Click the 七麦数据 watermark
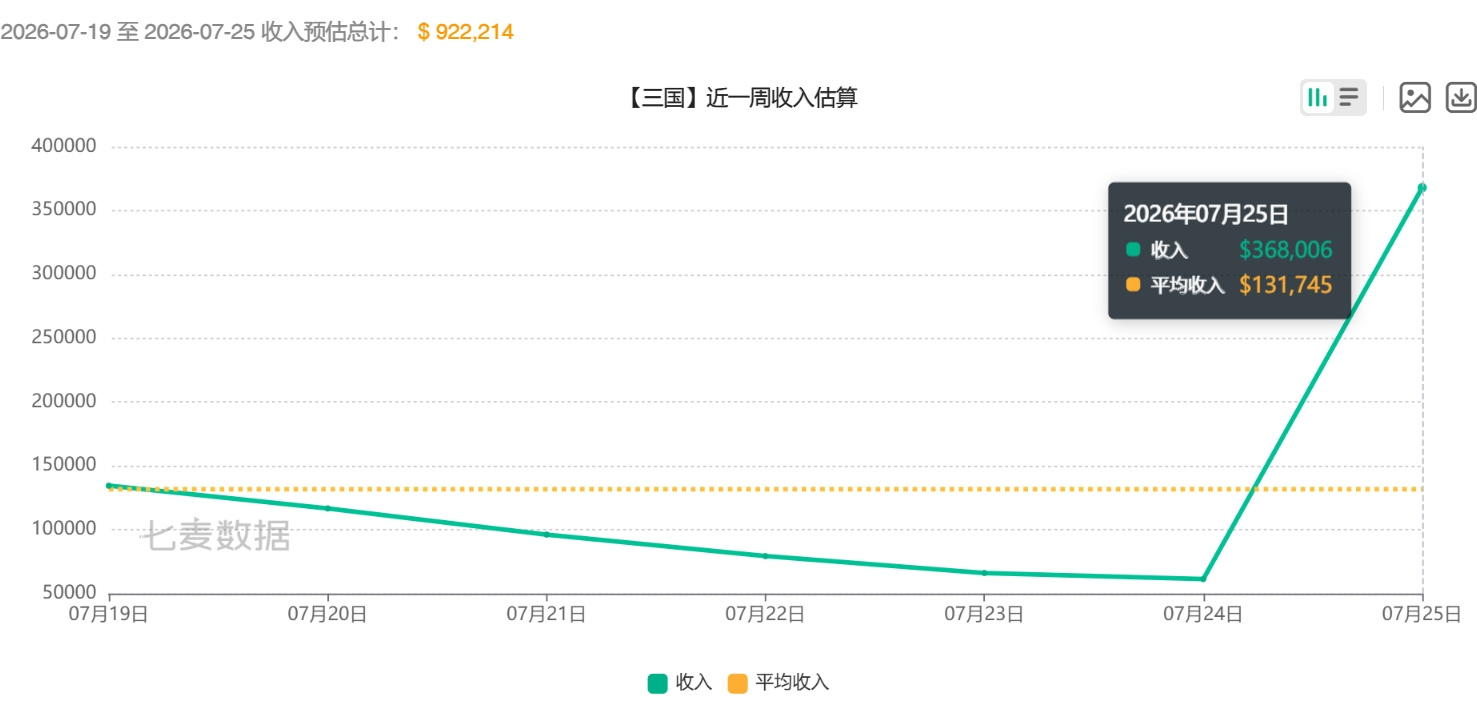Viewport: 1477px width, 702px height. tap(214, 536)
